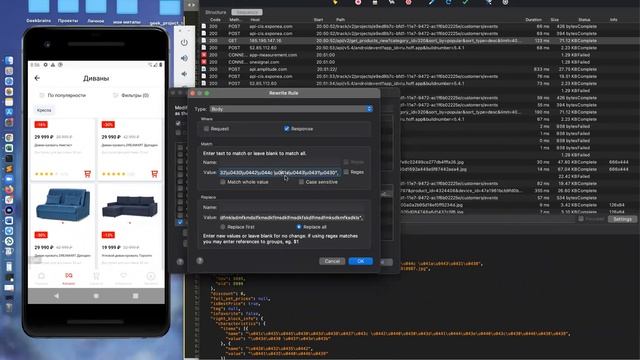This screenshot has height=360, width=640.
Task: Tap the Android back navigation button
Action: (56, 296)
